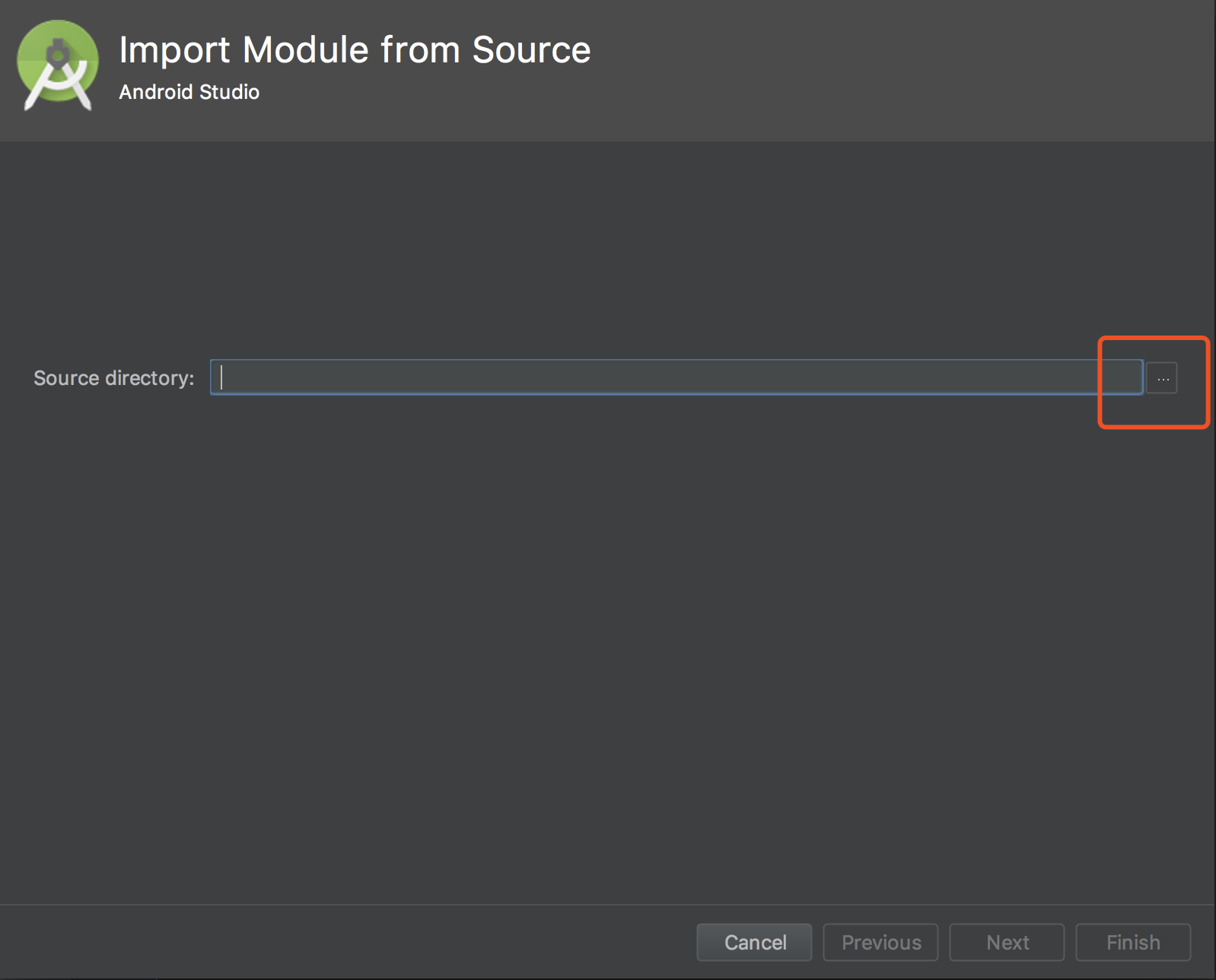The width and height of the screenshot is (1216, 980).
Task: Focus the Source directory text field
Action: (676, 377)
